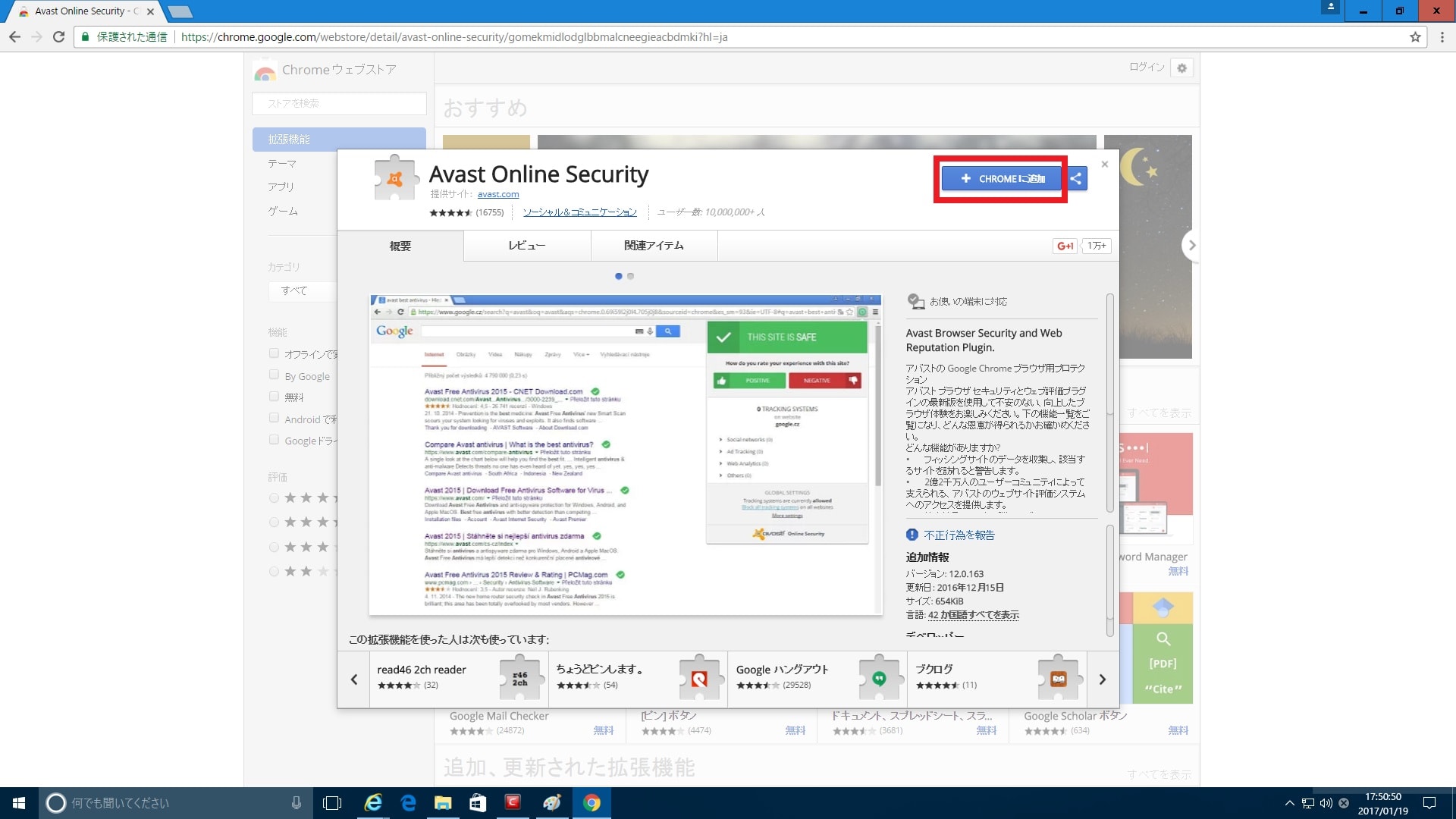Check the By Google filter checkbox
Viewport: 1456px width, 819px height.
click(274, 375)
